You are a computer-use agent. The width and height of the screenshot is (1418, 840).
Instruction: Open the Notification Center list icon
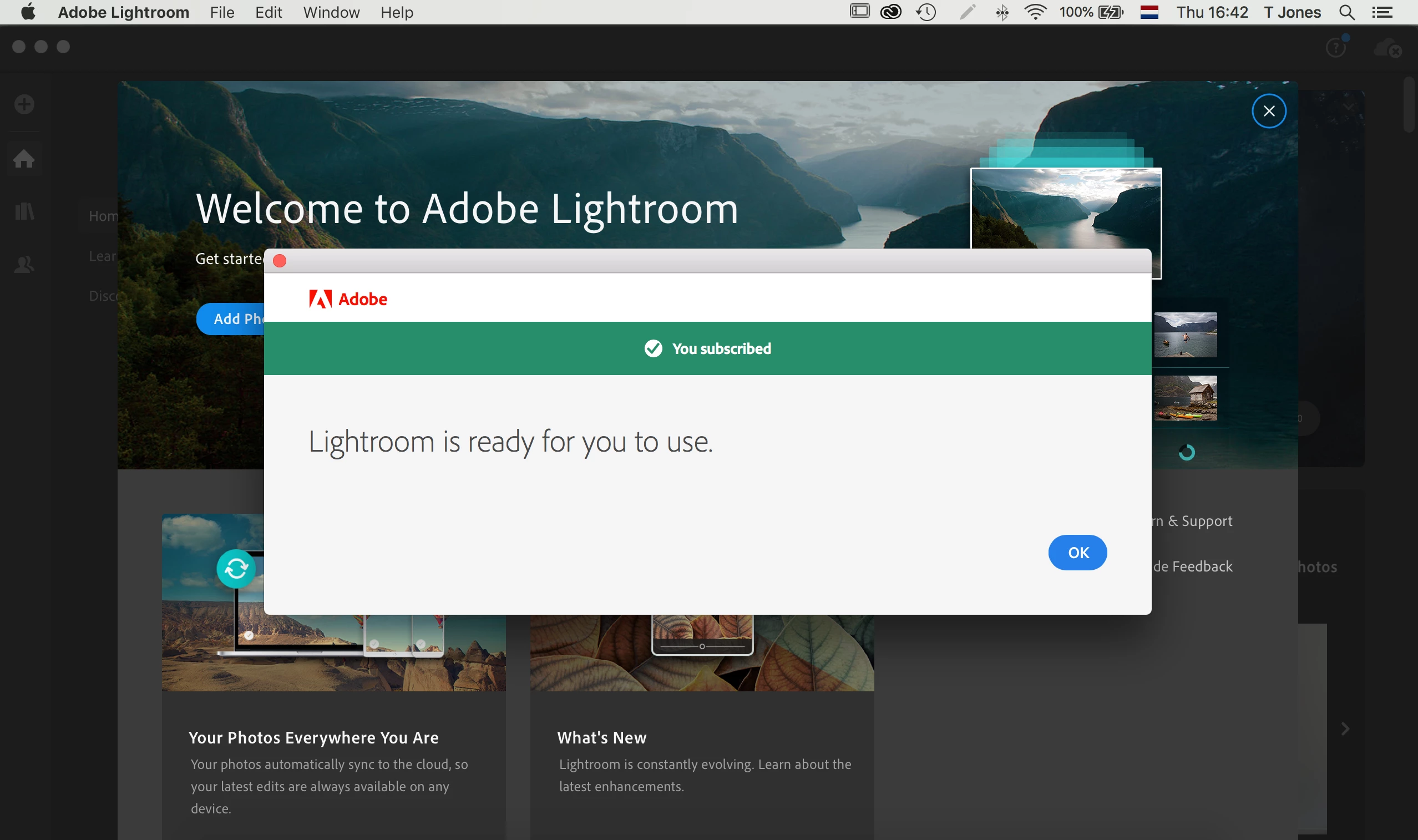1382,12
